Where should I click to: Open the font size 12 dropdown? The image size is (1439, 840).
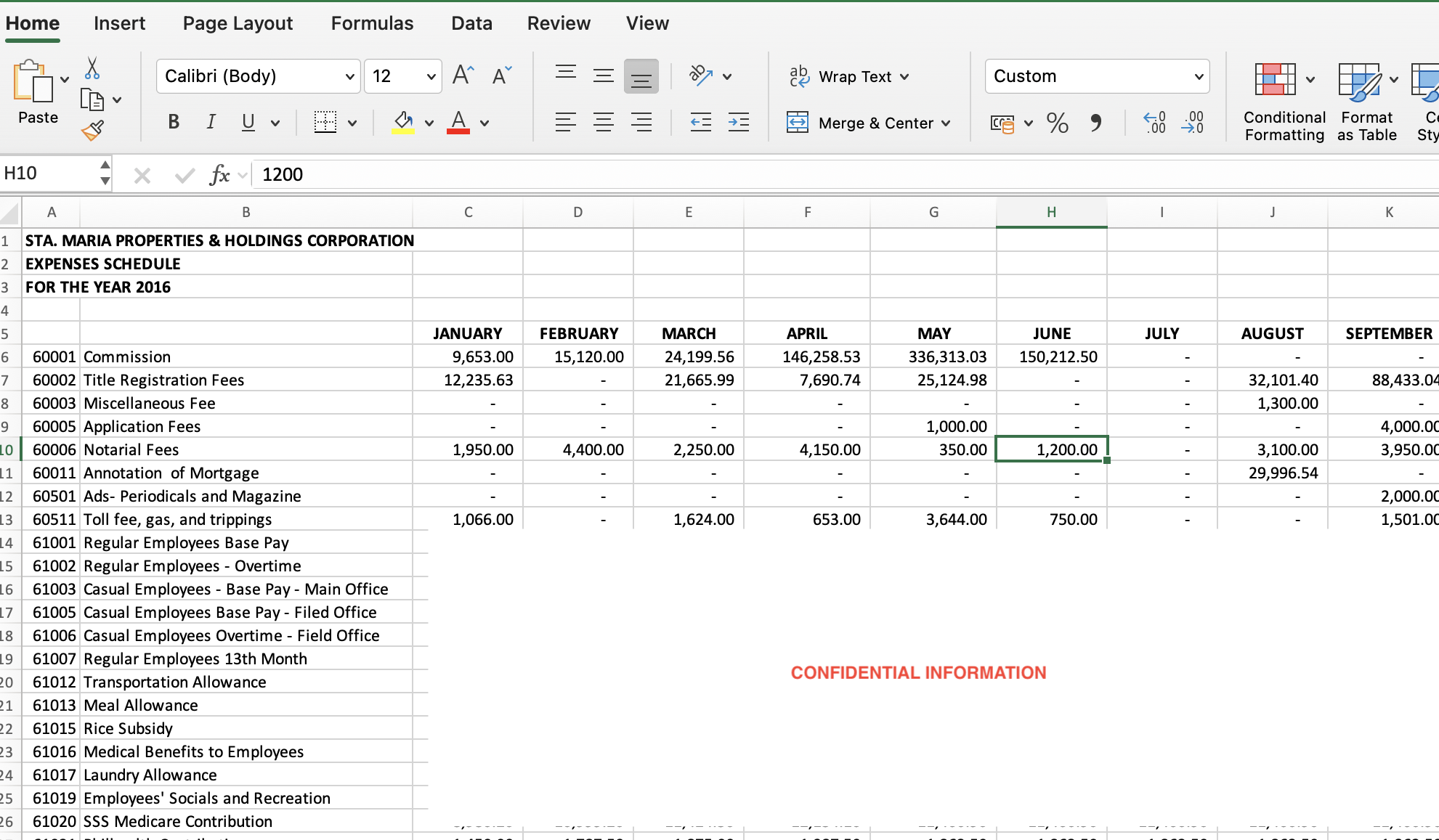pos(431,76)
